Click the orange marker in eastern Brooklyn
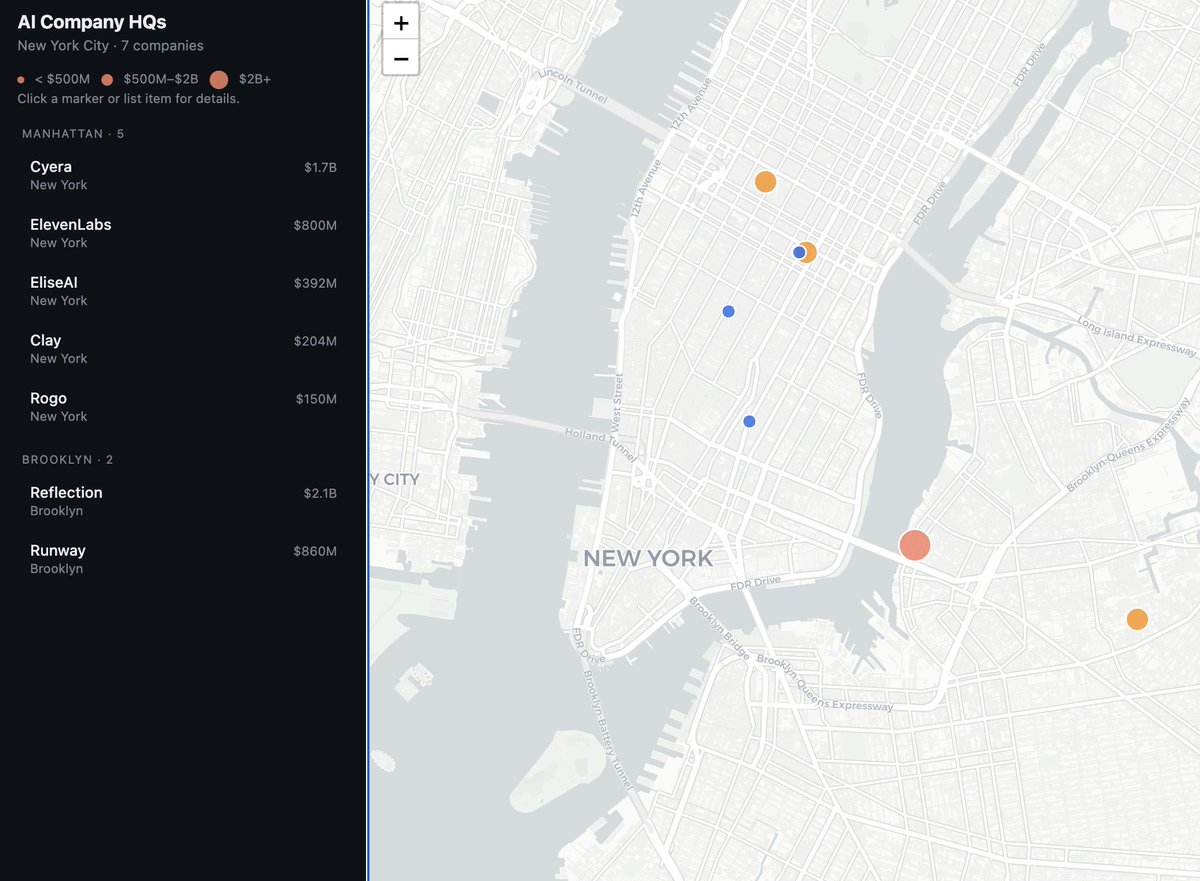This screenshot has width=1200, height=881. pyautogui.click(x=1137, y=619)
